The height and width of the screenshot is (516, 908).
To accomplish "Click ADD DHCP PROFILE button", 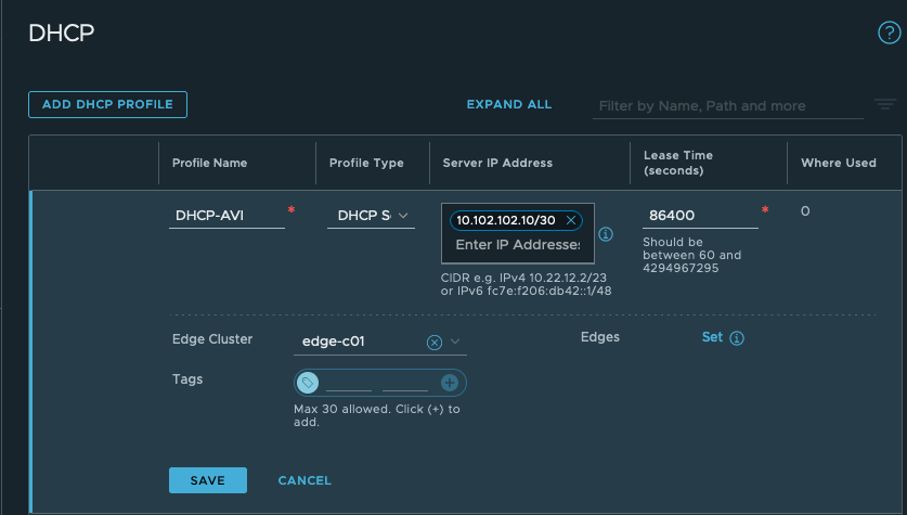I will (108, 105).
